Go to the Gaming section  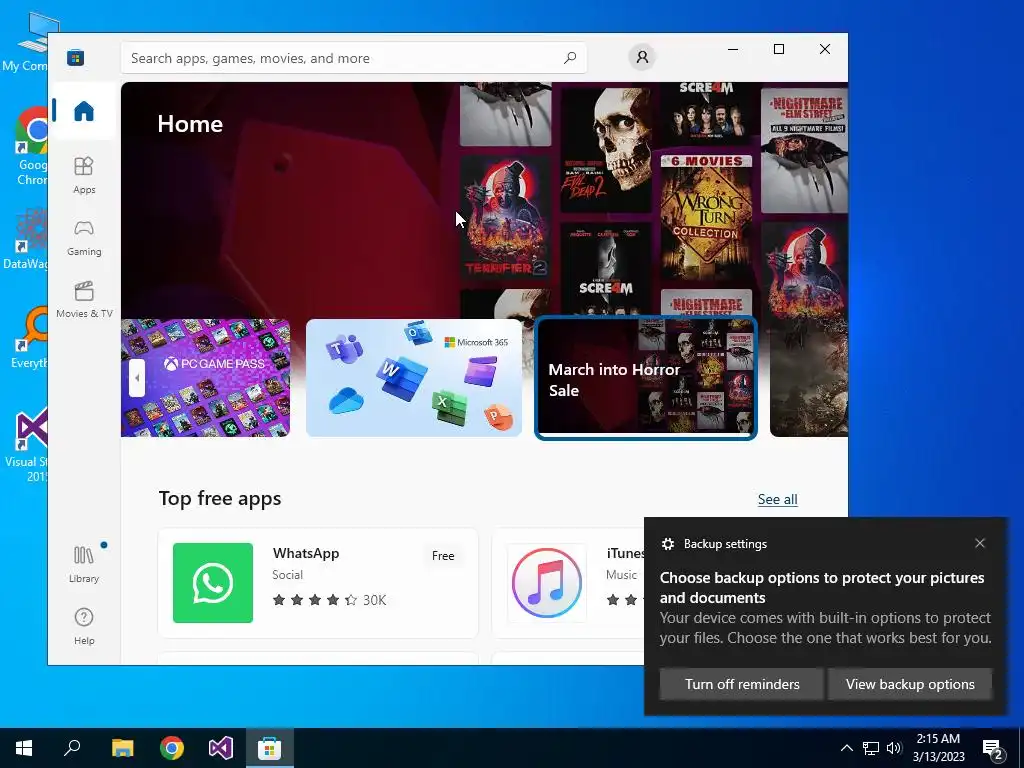tap(84, 237)
